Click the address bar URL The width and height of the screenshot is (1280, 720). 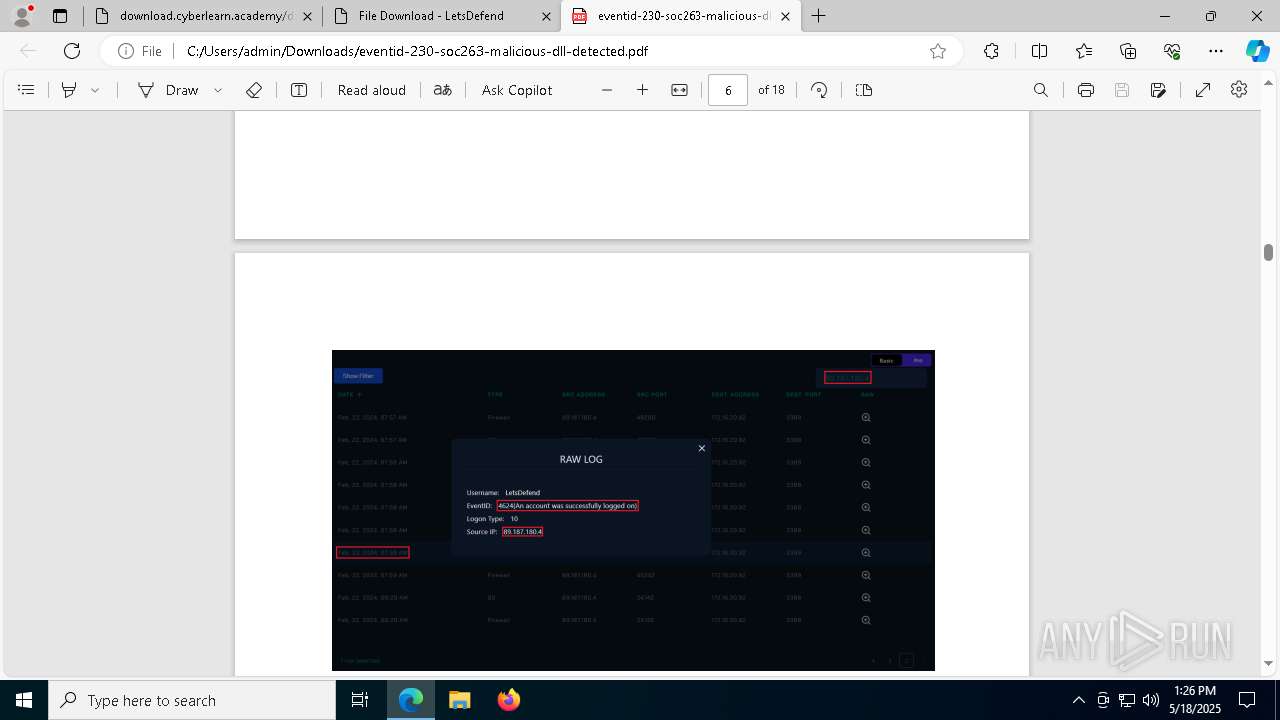coord(418,51)
